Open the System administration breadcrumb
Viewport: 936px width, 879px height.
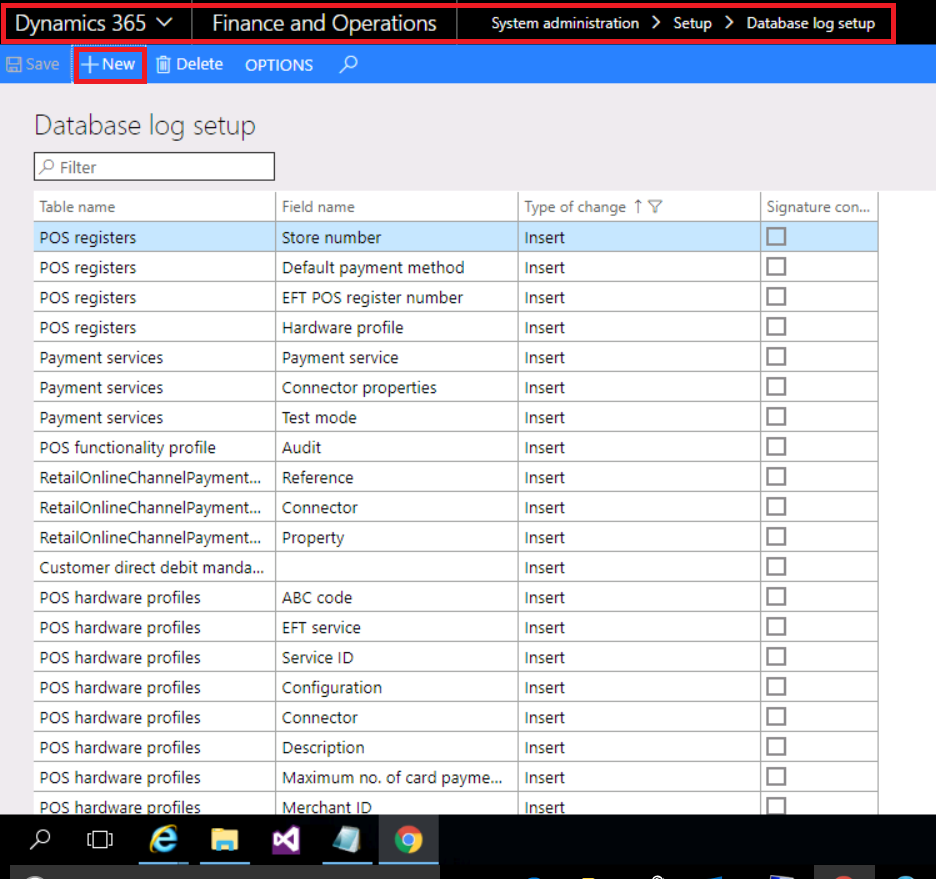point(565,23)
